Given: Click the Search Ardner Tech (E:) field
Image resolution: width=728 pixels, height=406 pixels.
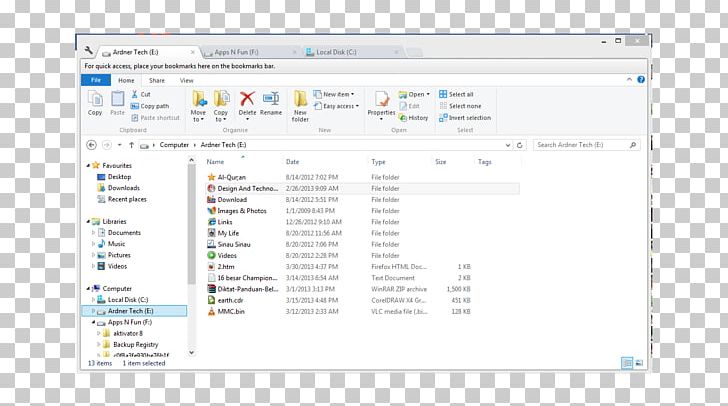Looking at the screenshot, I should point(580,145).
